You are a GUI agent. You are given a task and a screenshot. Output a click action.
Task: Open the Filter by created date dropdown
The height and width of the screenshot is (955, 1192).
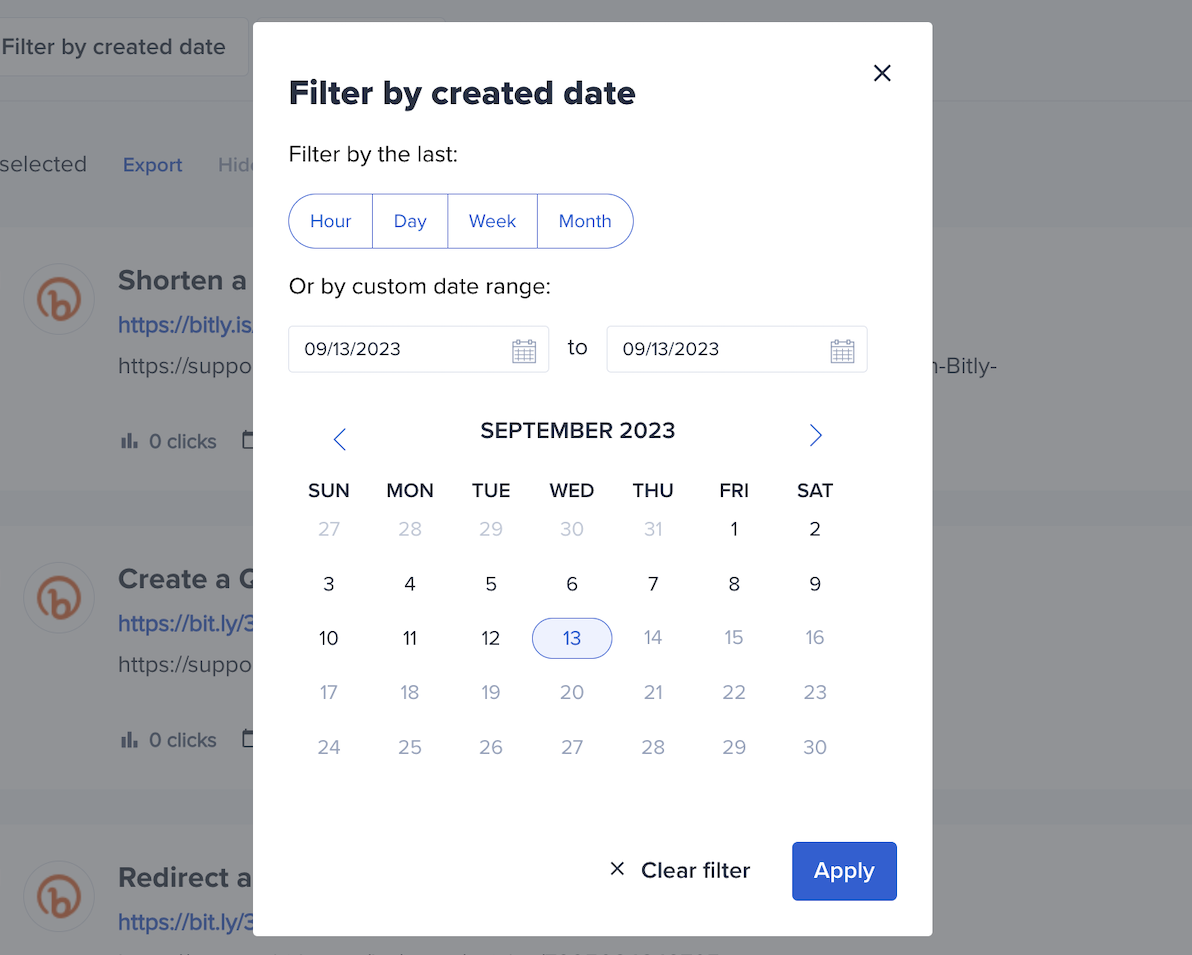pyautogui.click(x=114, y=47)
